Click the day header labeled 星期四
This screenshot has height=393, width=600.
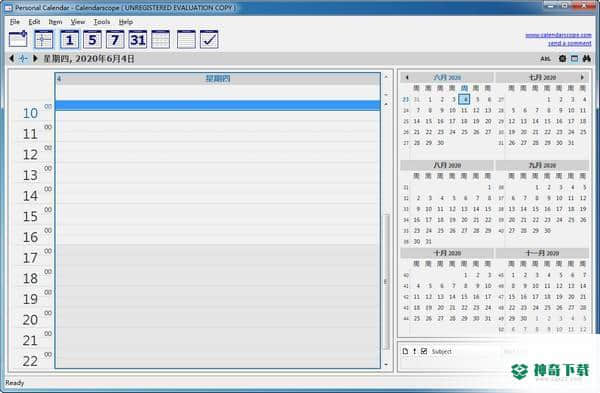coord(218,79)
